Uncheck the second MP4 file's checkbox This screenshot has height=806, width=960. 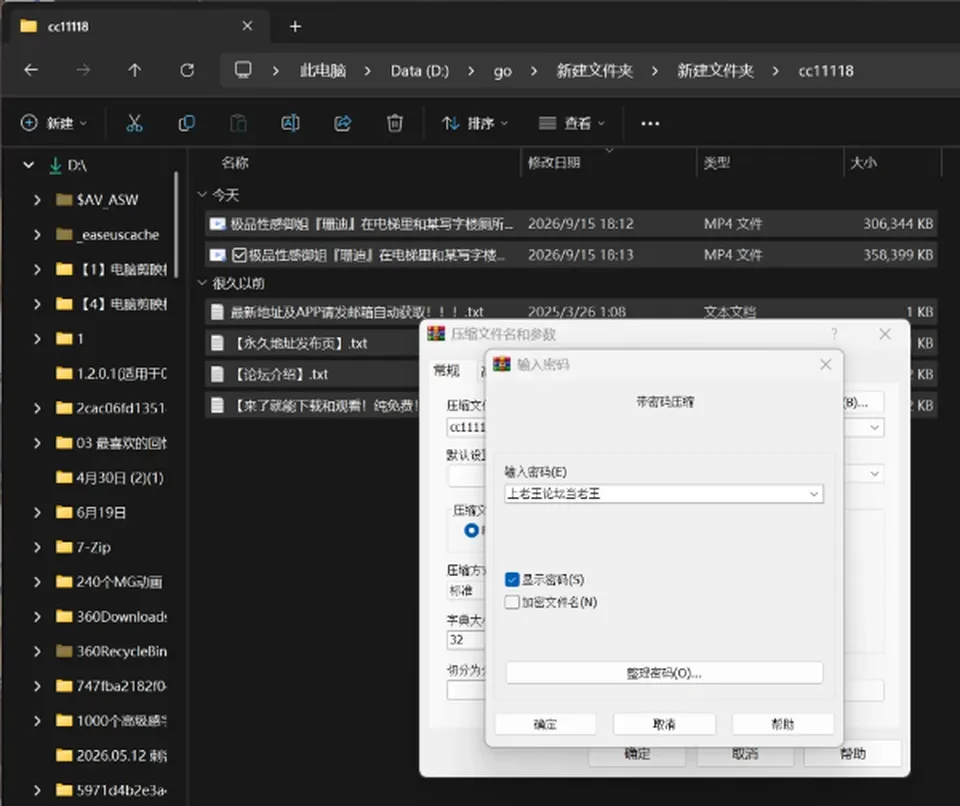[239, 255]
